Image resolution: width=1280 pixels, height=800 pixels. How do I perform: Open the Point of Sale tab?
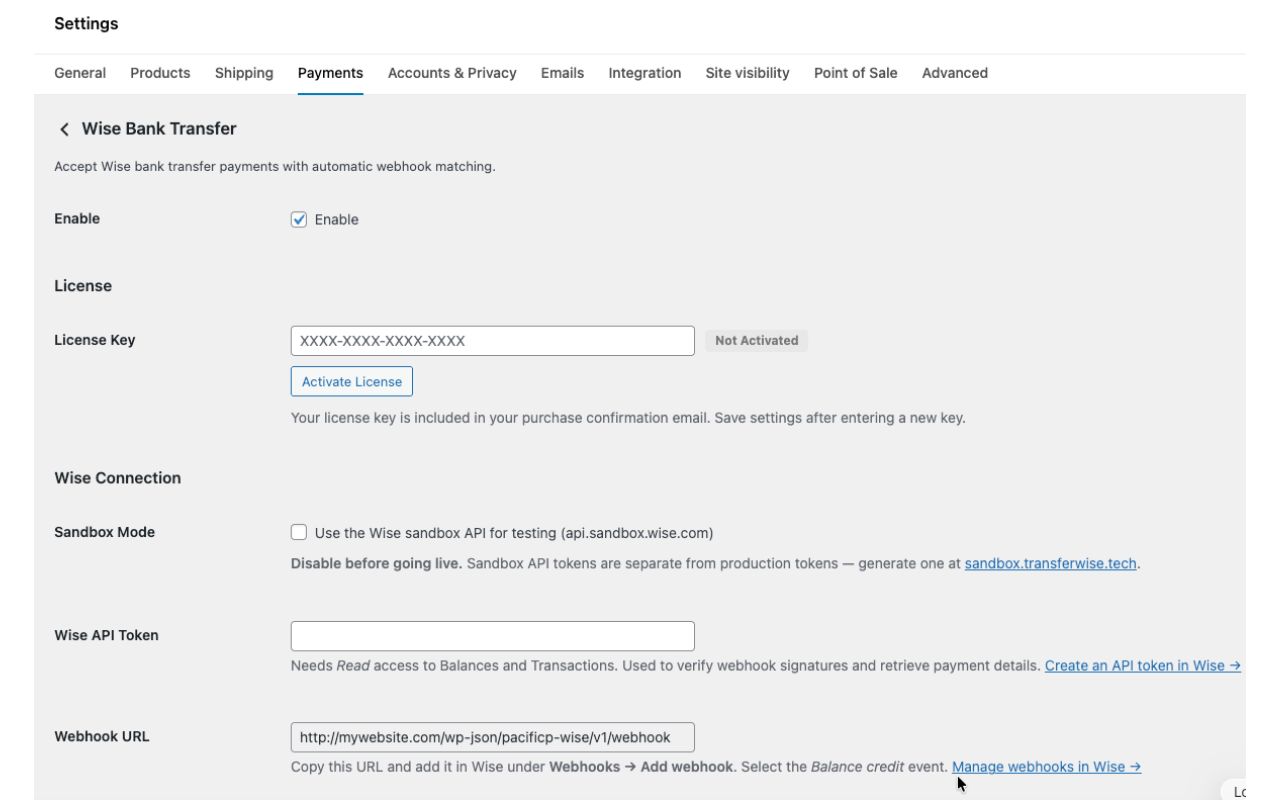(855, 73)
